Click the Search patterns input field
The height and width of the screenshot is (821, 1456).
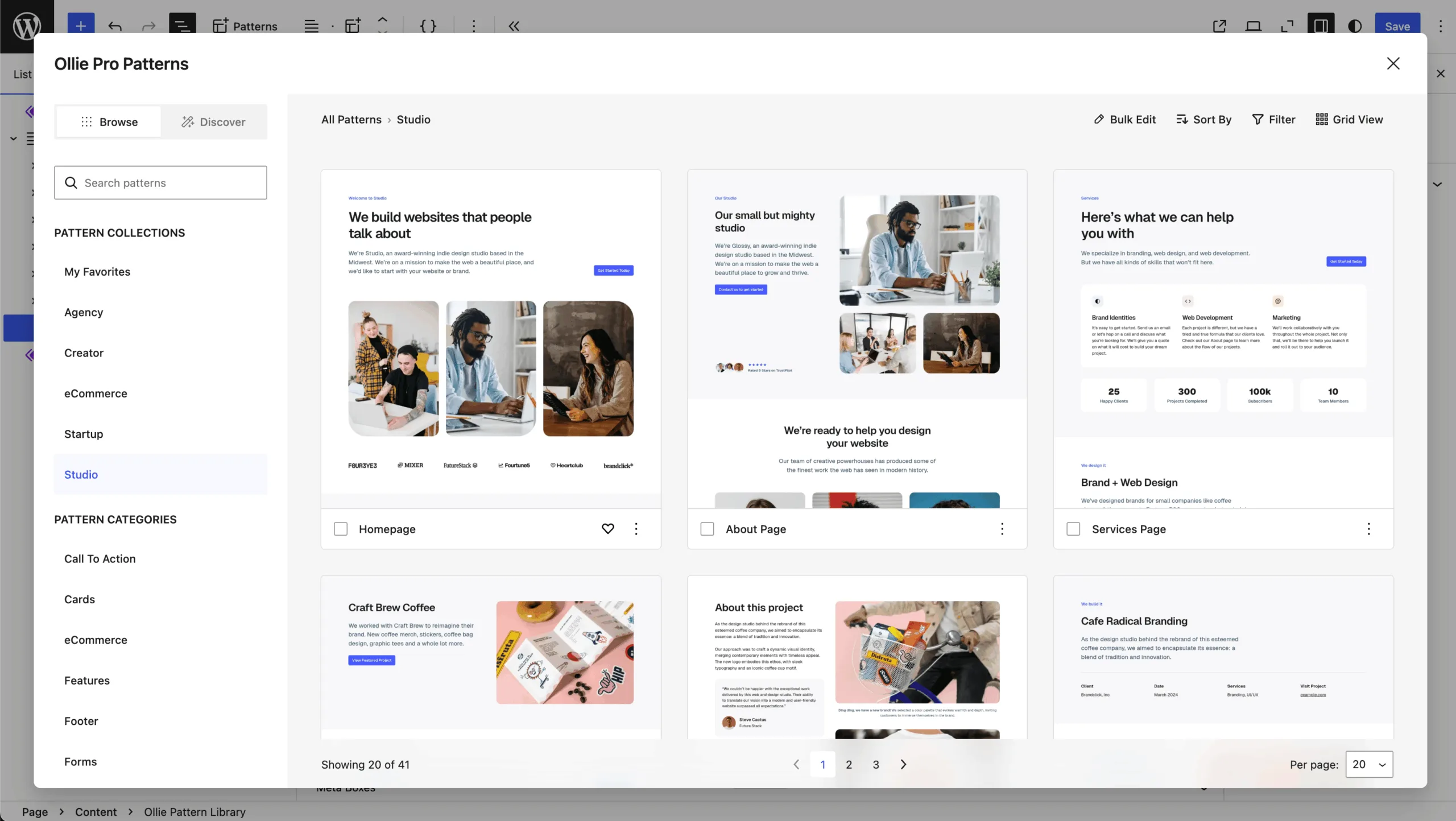click(160, 183)
